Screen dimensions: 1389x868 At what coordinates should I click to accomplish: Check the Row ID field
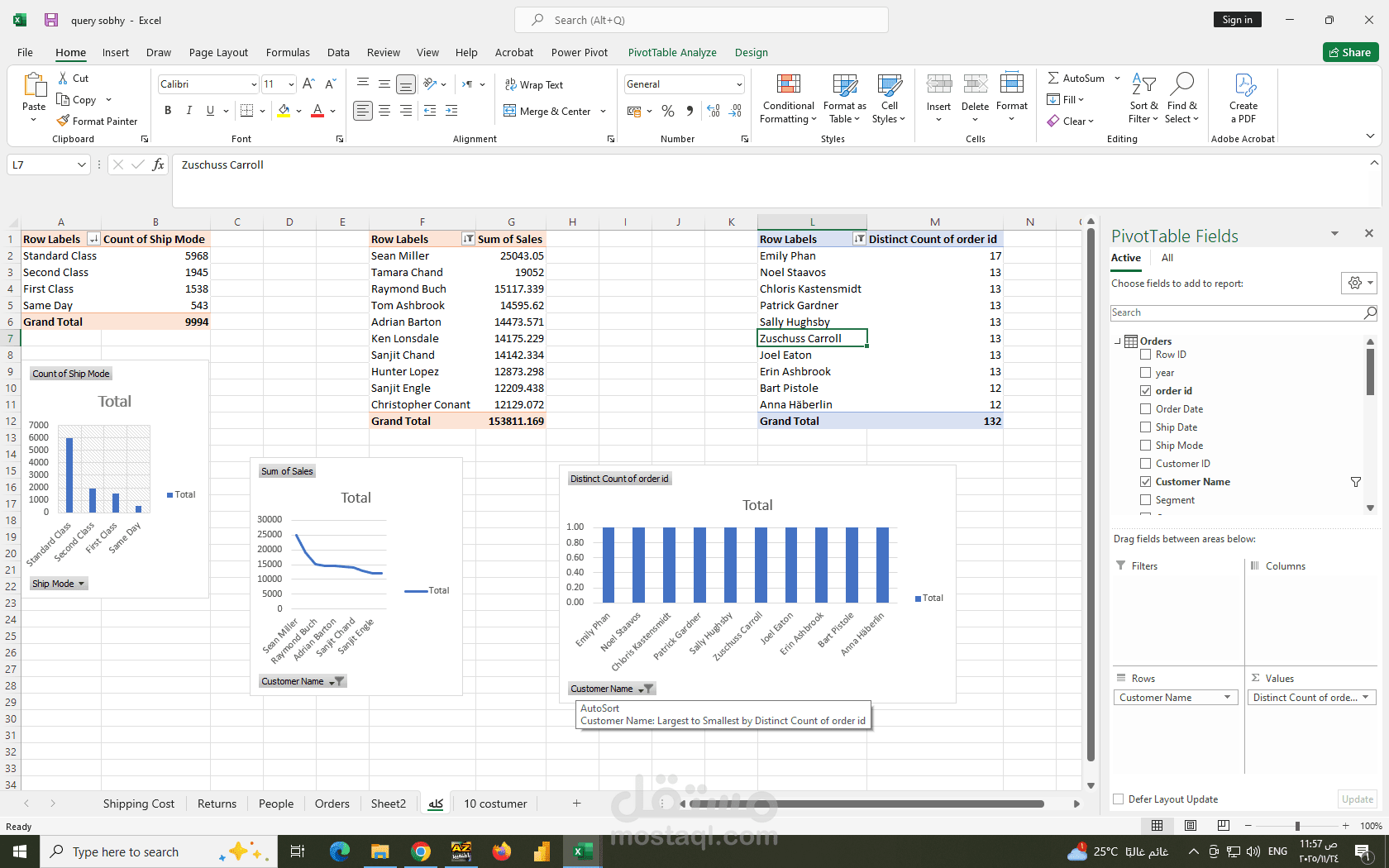point(1145,354)
